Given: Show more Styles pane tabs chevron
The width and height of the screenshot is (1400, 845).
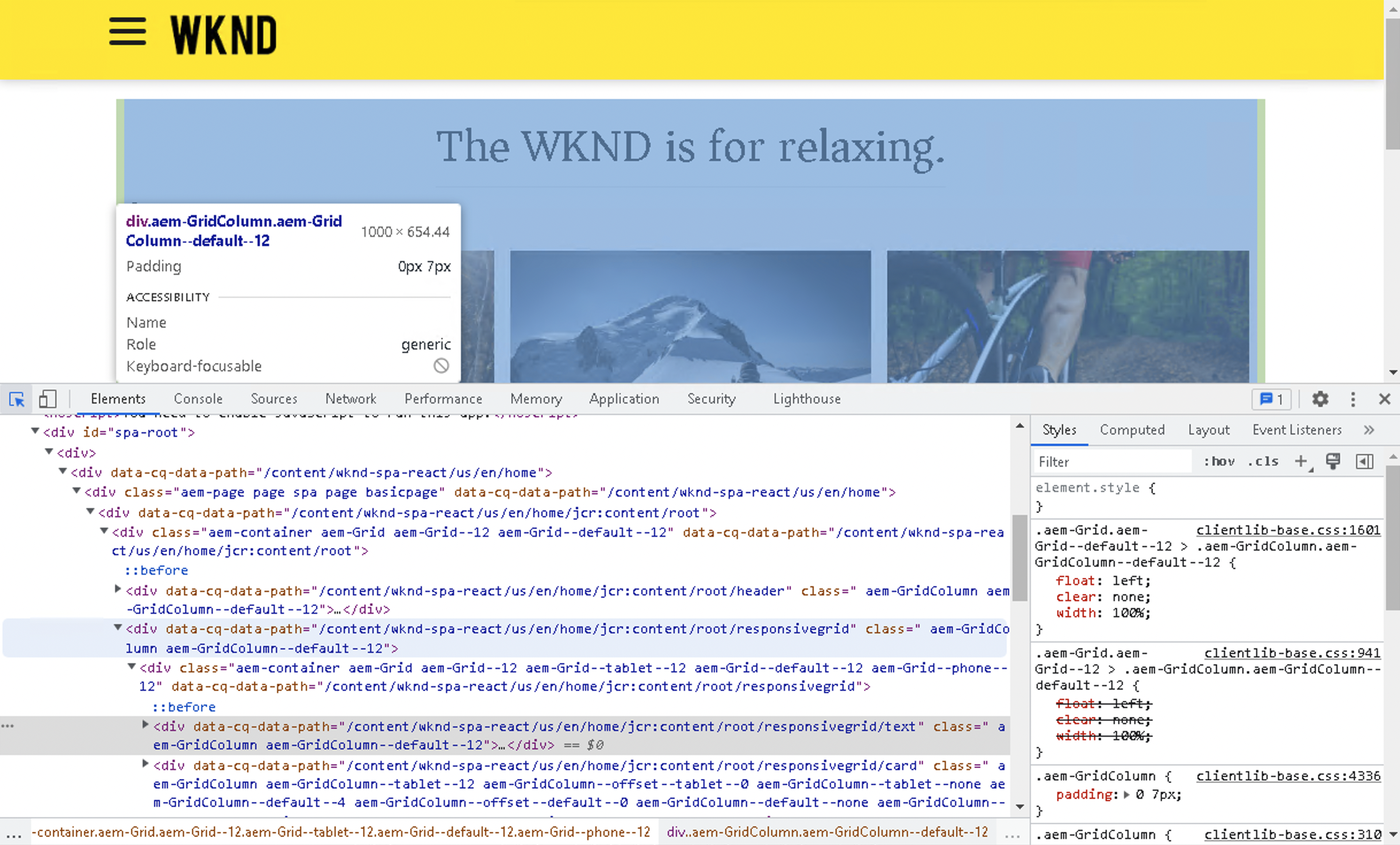Looking at the screenshot, I should (x=1369, y=430).
